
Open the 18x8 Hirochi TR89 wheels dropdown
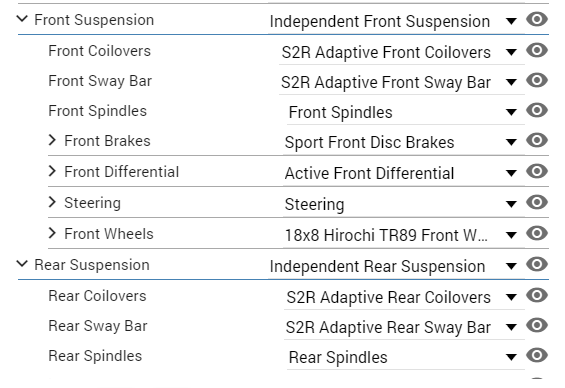[404, 236]
